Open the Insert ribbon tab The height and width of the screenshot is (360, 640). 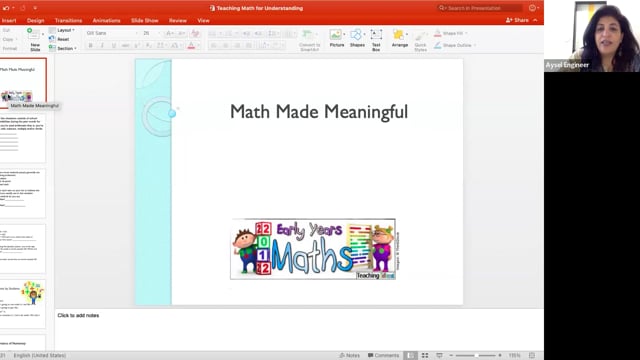coord(9,20)
